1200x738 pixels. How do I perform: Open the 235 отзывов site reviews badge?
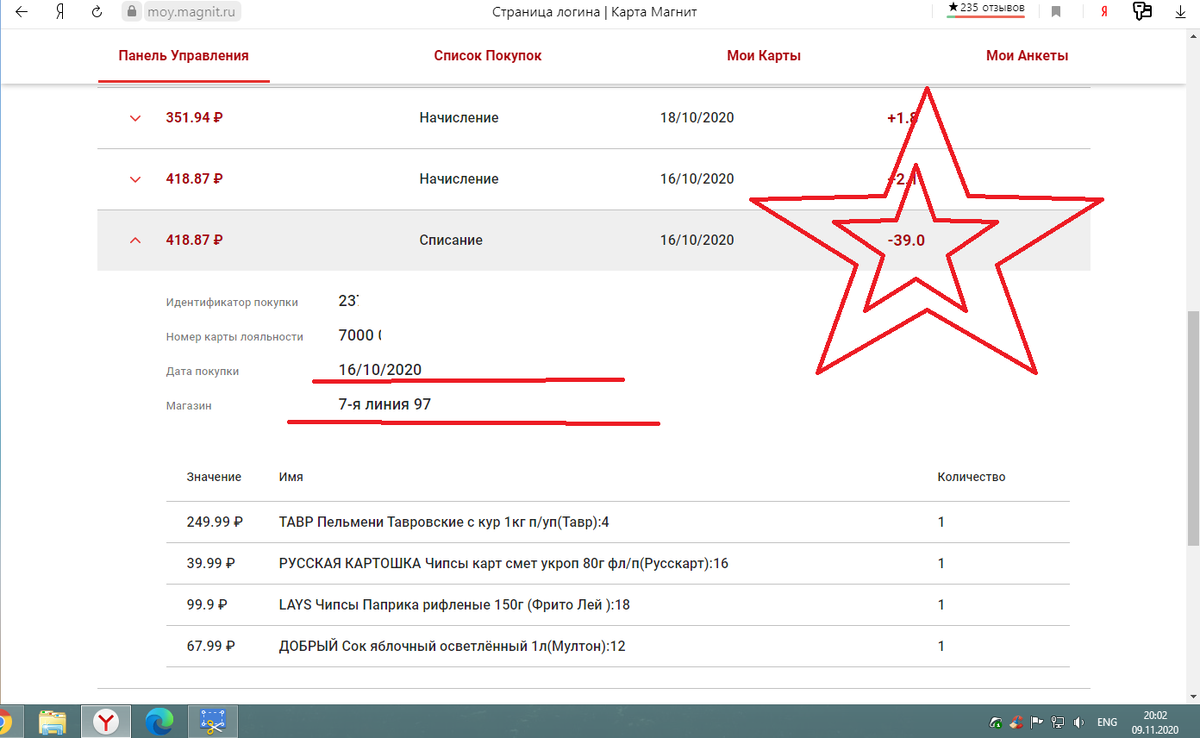[x=986, y=9]
